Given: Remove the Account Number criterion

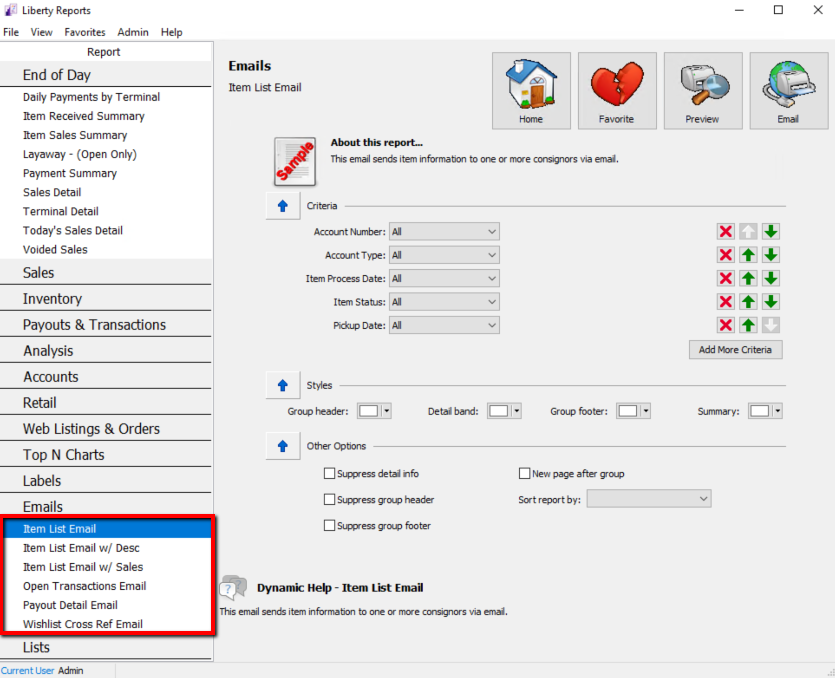Looking at the screenshot, I should click(725, 232).
